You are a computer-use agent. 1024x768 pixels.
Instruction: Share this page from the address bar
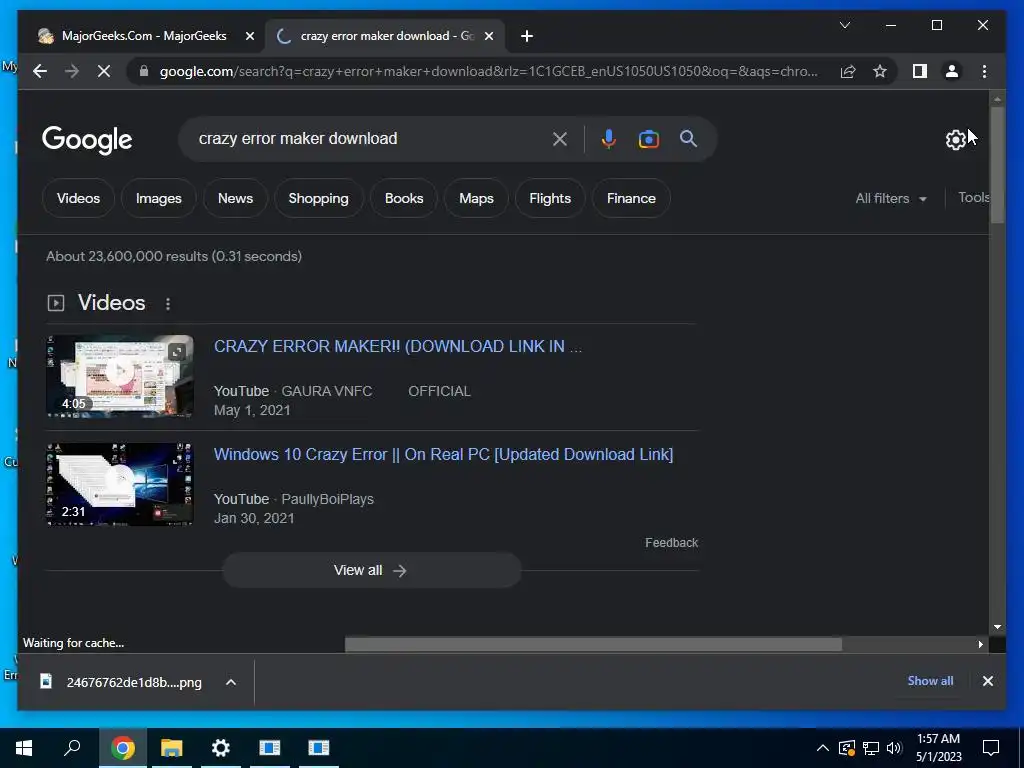coord(848,71)
